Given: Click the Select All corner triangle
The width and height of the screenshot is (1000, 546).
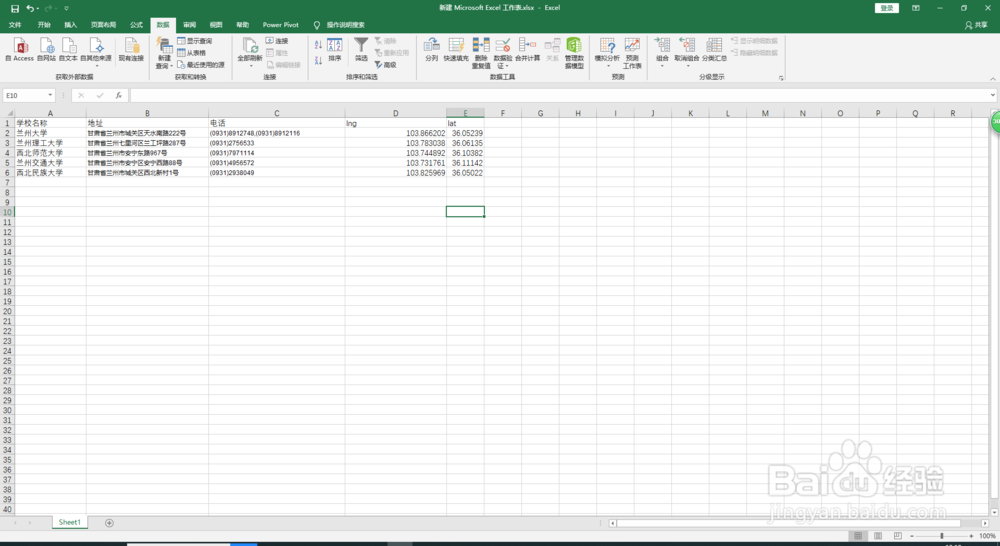Looking at the screenshot, I should click(x=8, y=113).
